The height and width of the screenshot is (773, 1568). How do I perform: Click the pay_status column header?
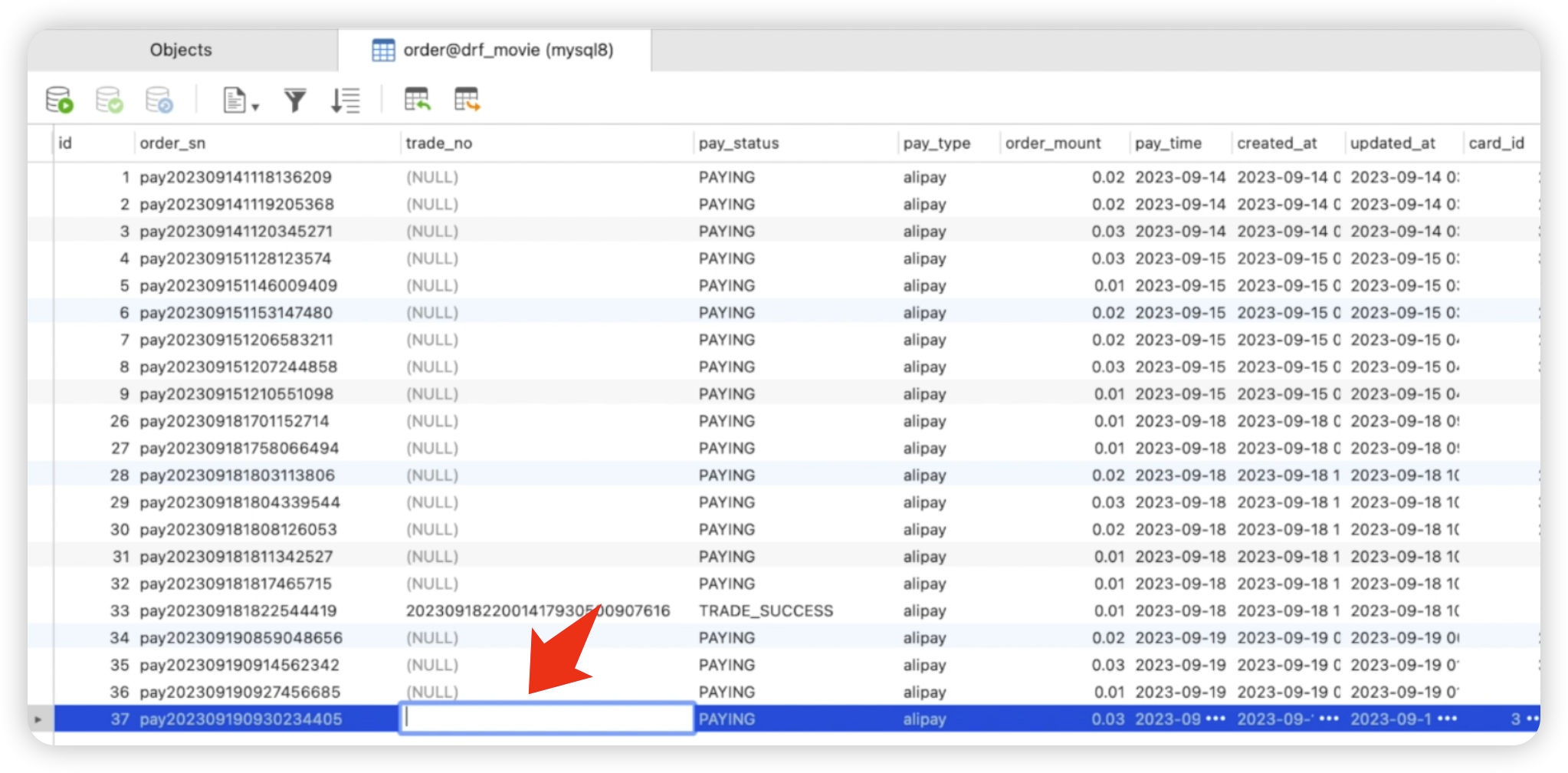pos(739,143)
